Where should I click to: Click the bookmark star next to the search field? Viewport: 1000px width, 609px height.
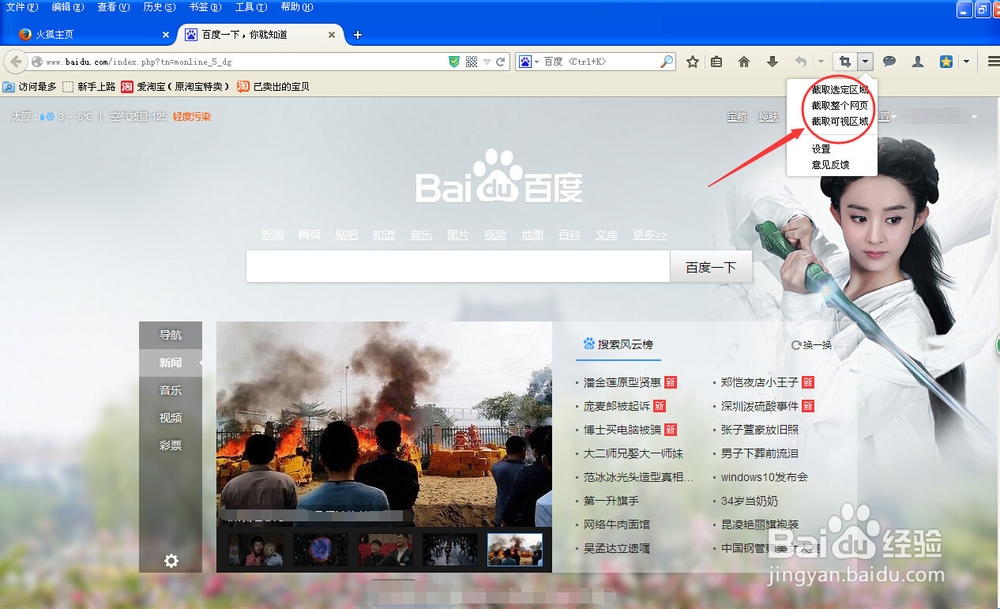click(693, 60)
